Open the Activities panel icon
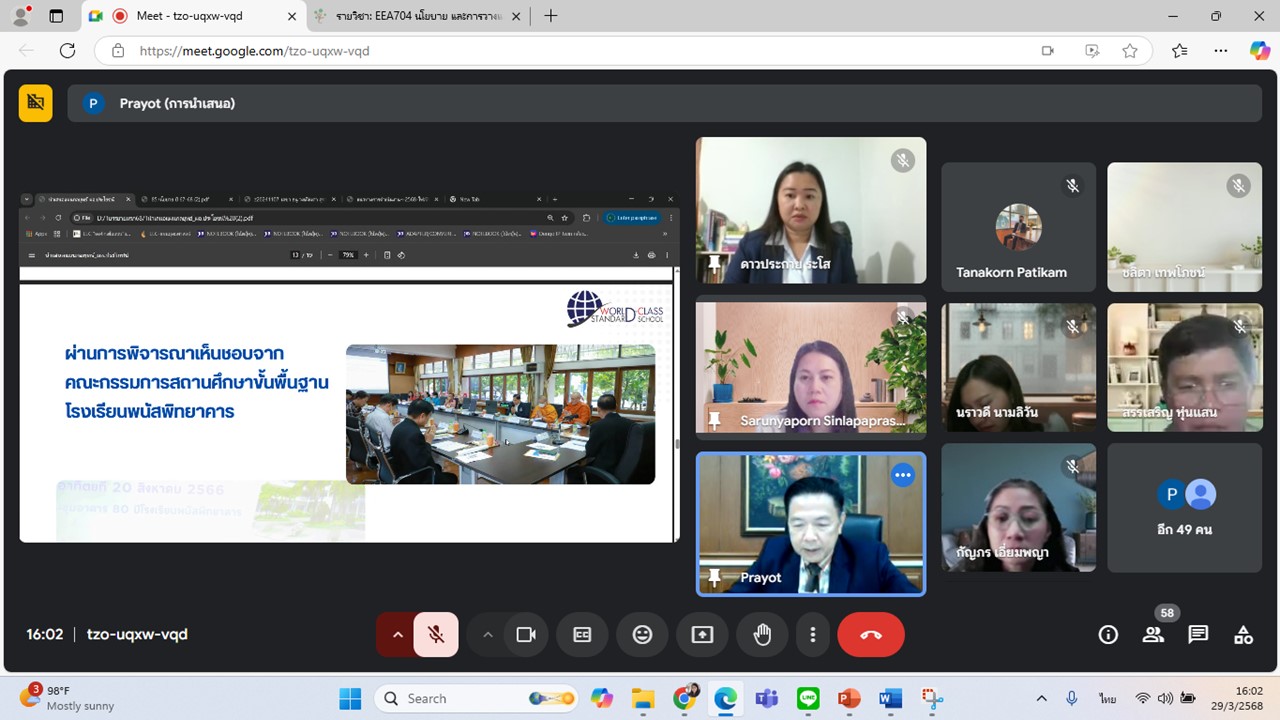Screen dimensions: 1280x720 [x=1243, y=634]
